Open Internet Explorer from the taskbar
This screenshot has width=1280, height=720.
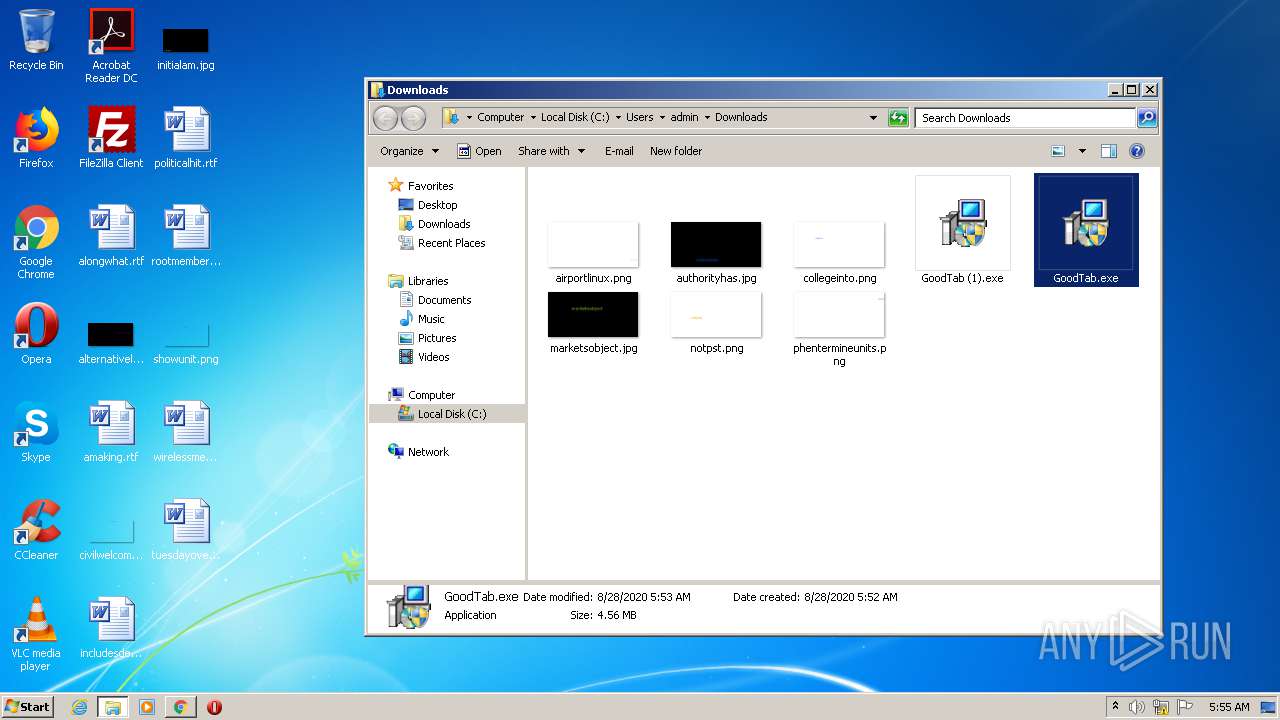tap(79, 707)
